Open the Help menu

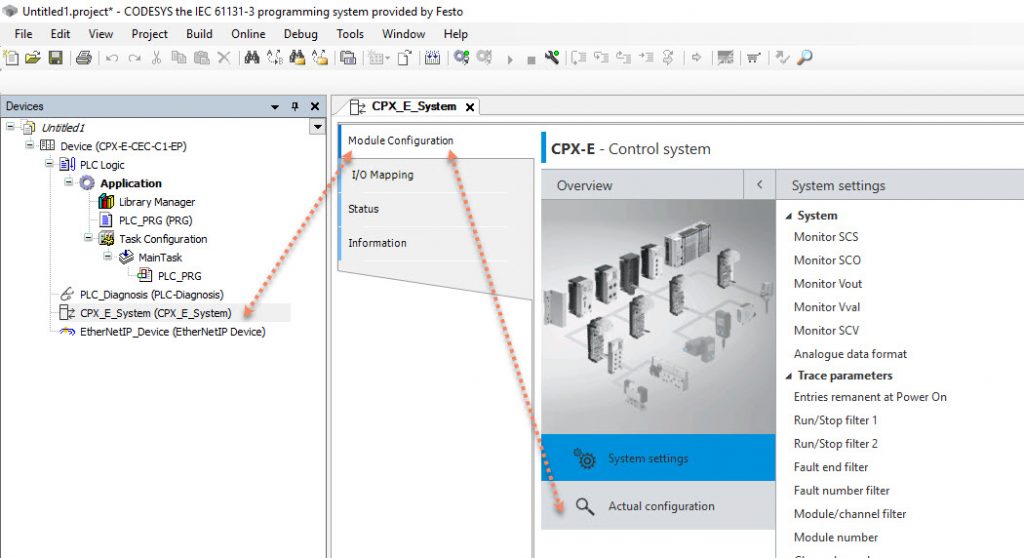456,34
